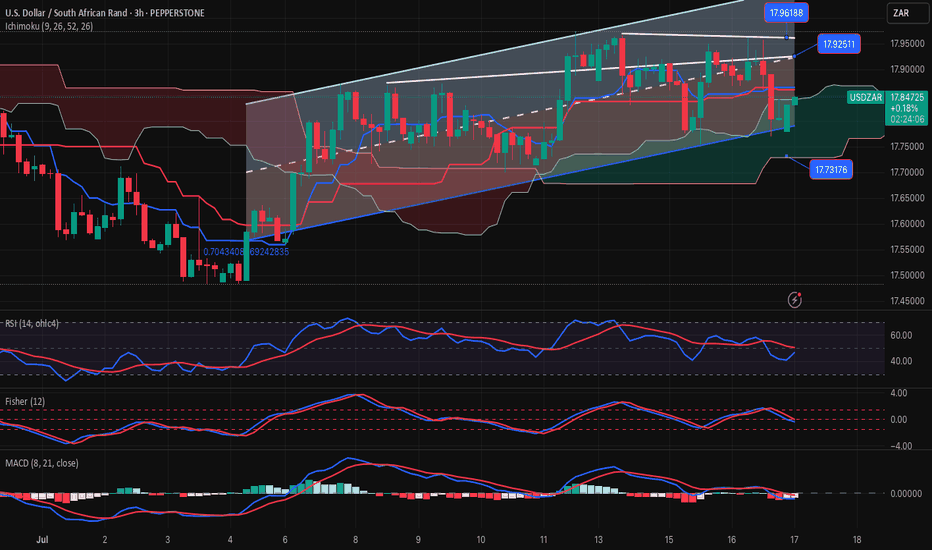
Task: Click the Jul date label on time axis
Action: (x=42, y=539)
